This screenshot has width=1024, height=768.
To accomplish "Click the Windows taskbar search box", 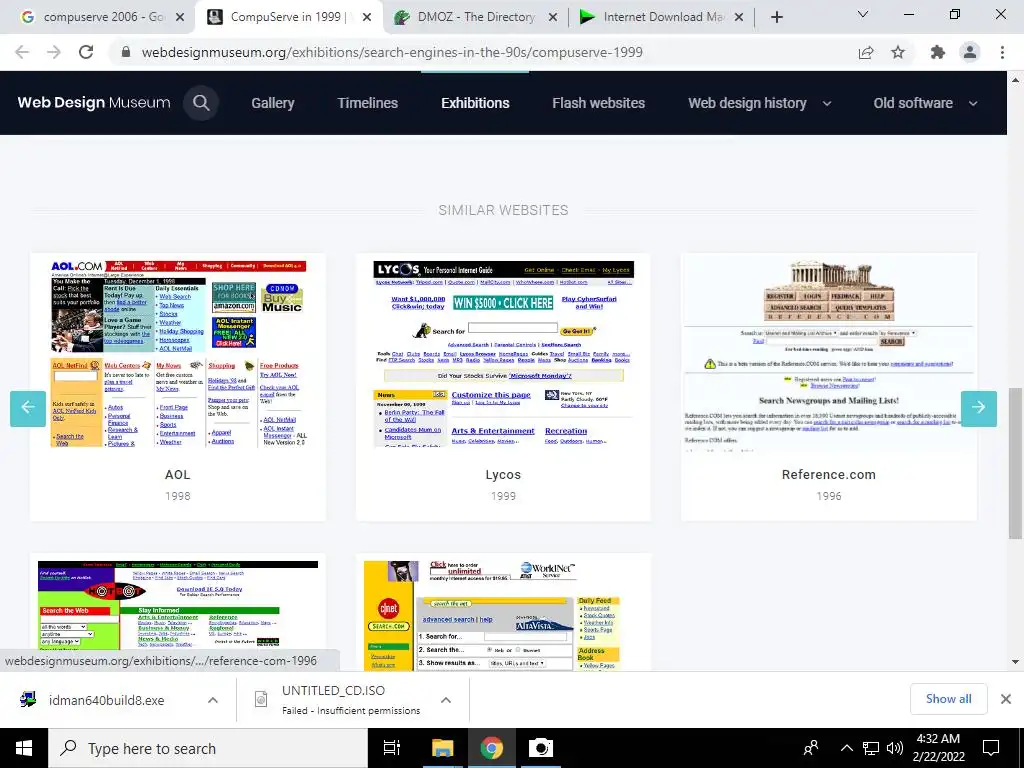I will 208,748.
